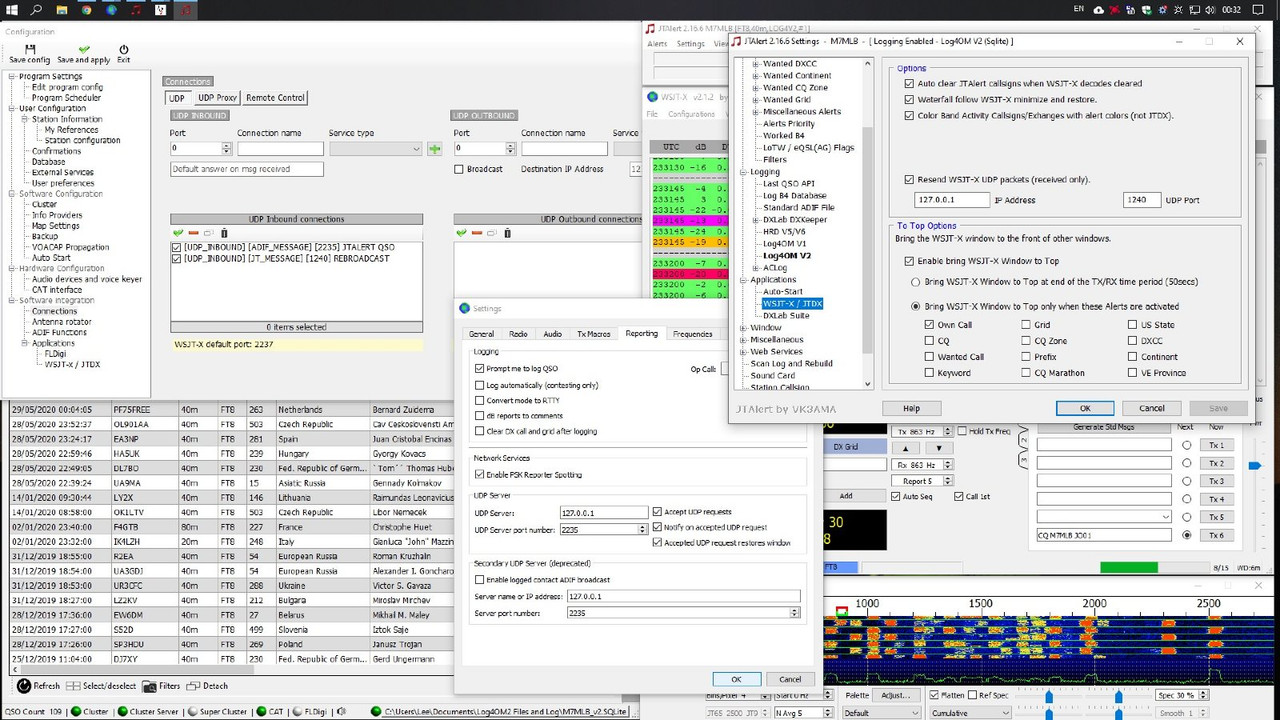The image size is (1280, 720).
Task: Open the Frequencies tab in WSJT-X Settings
Action: pyautogui.click(x=692, y=334)
